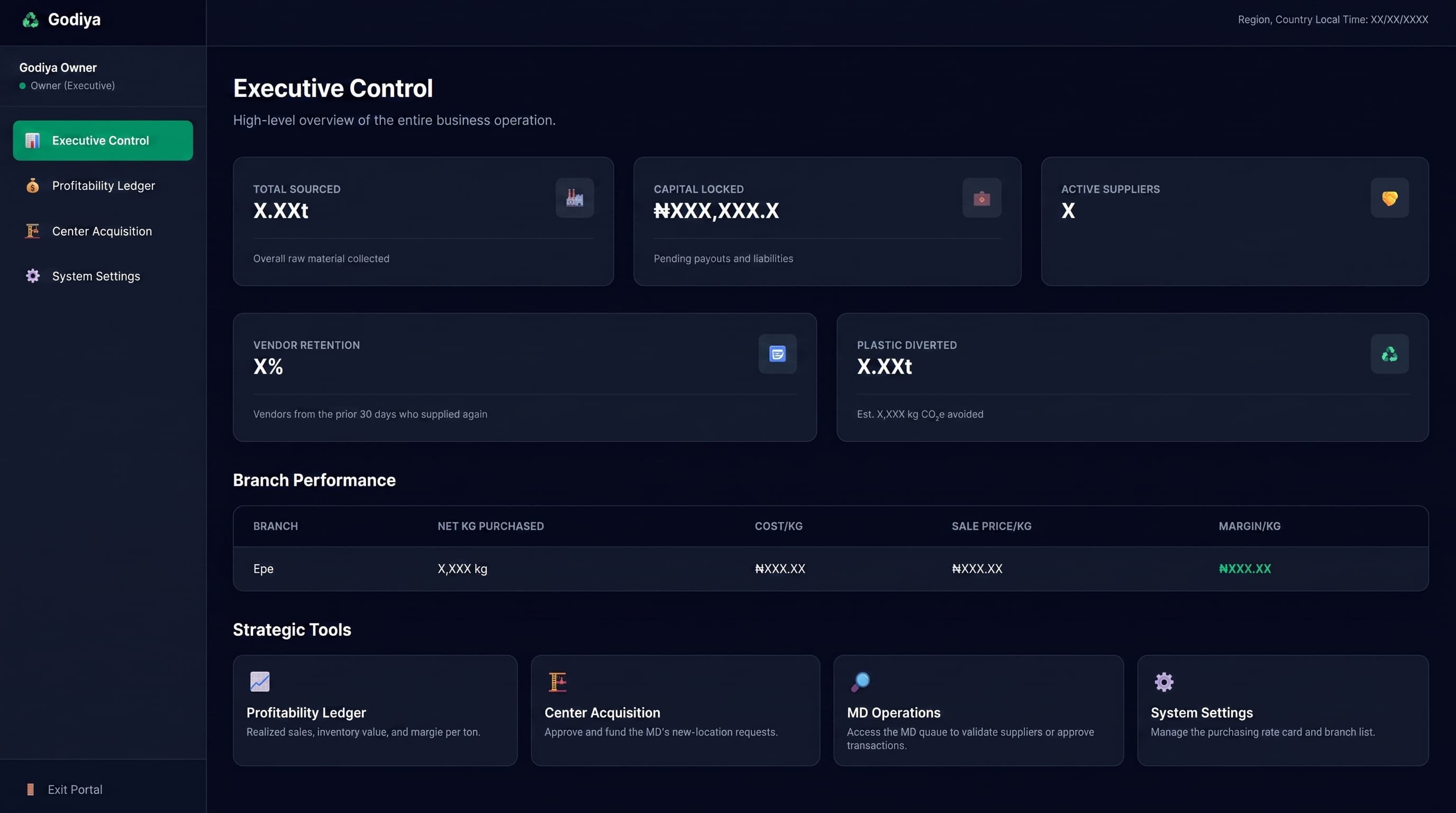The image size is (1456, 813).
Task: Click the NET KG PURCHASED column header
Action: click(490, 526)
